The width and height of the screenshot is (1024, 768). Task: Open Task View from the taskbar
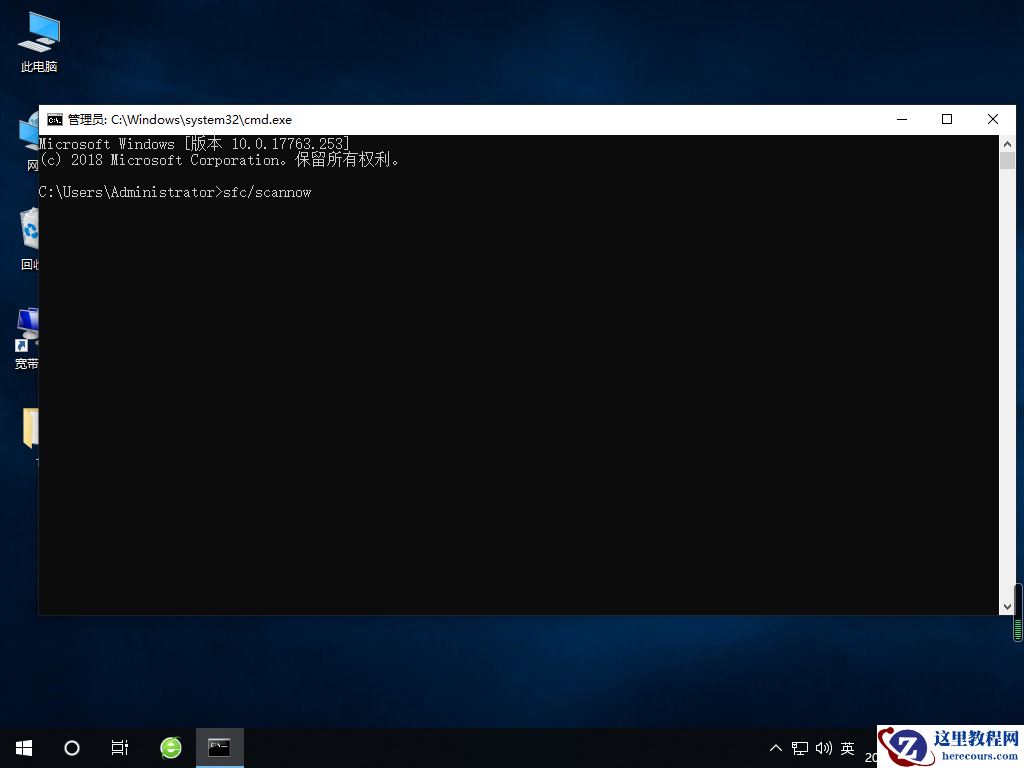[x=120, y=747]
